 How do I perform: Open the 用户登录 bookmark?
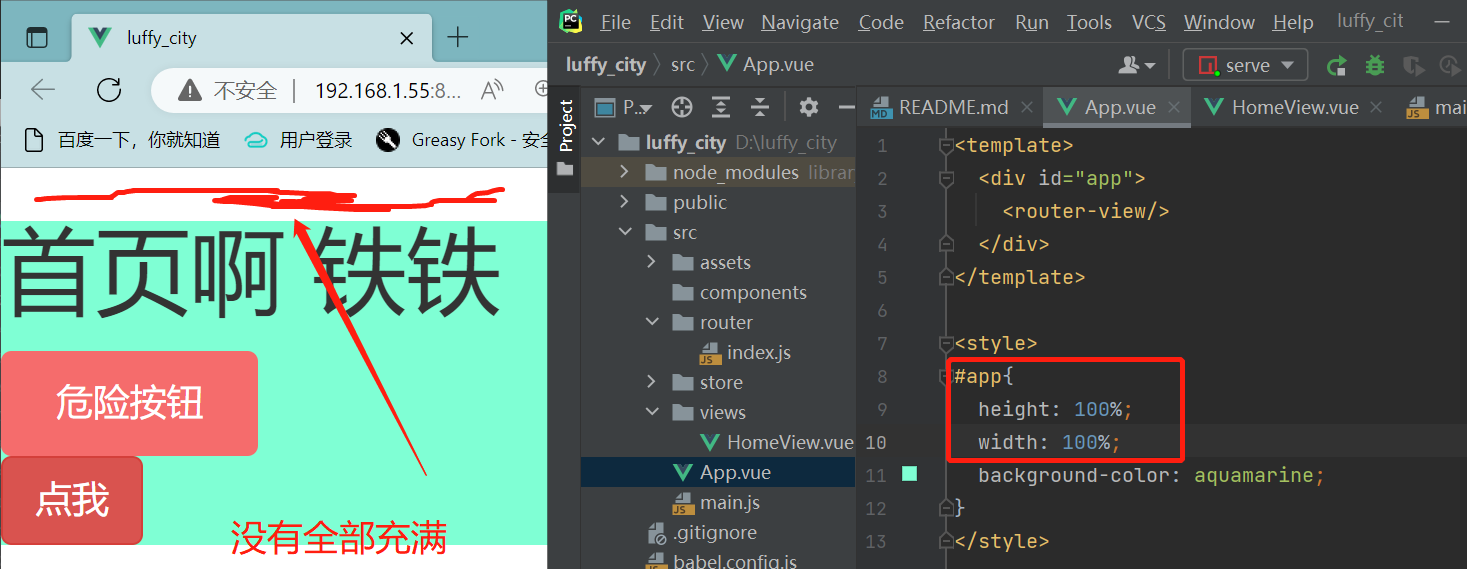(x=299, y=140)
